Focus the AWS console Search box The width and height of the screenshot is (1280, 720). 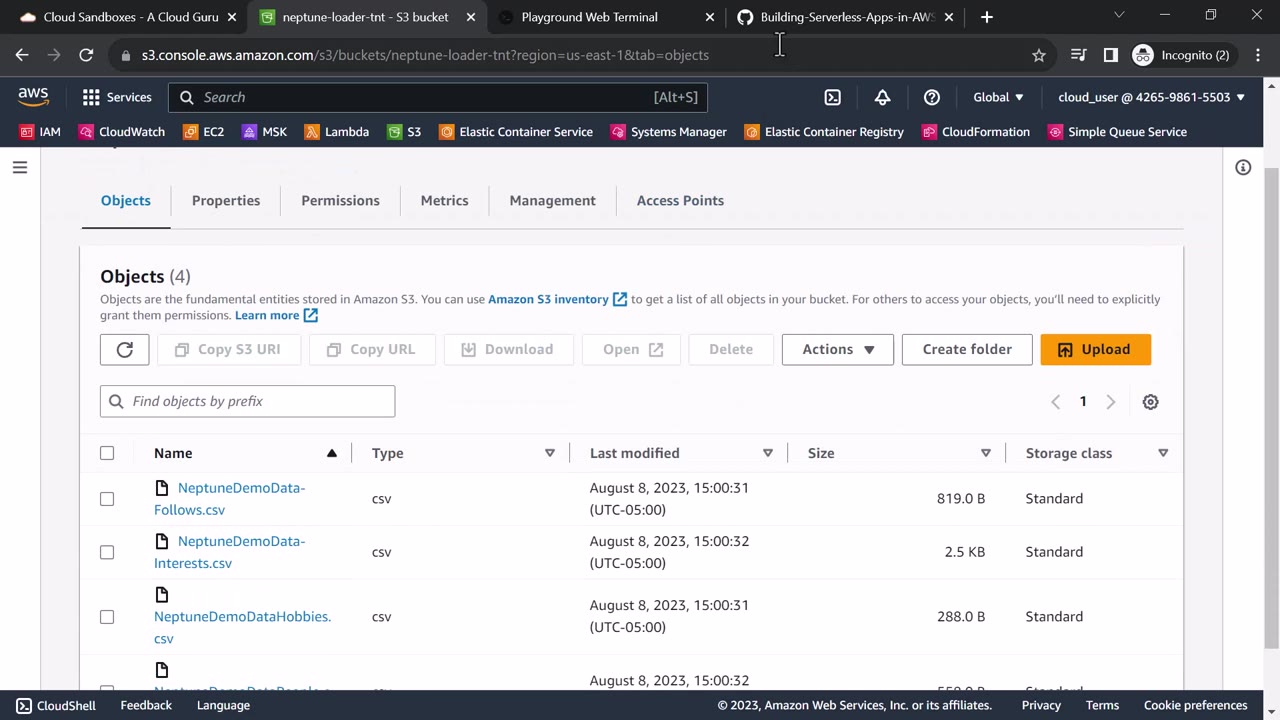[438, 97]
